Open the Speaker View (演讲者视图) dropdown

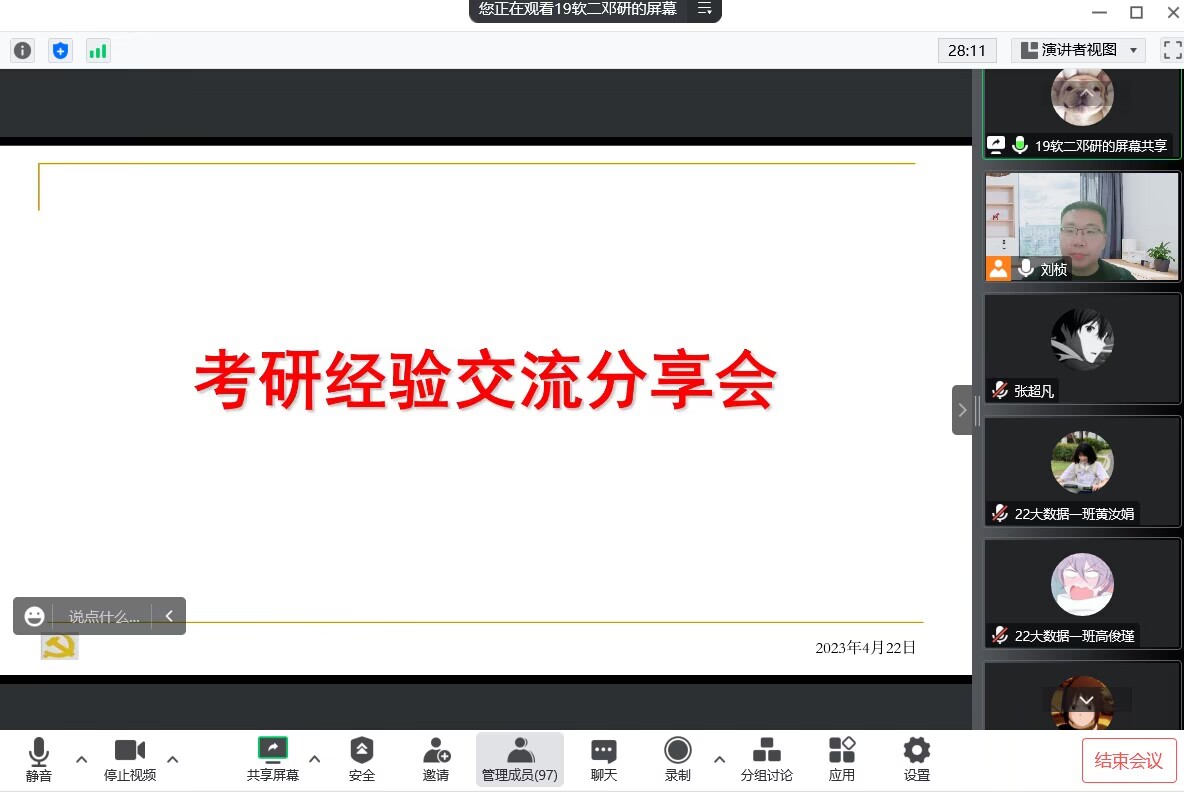(x=1078, y=50)
